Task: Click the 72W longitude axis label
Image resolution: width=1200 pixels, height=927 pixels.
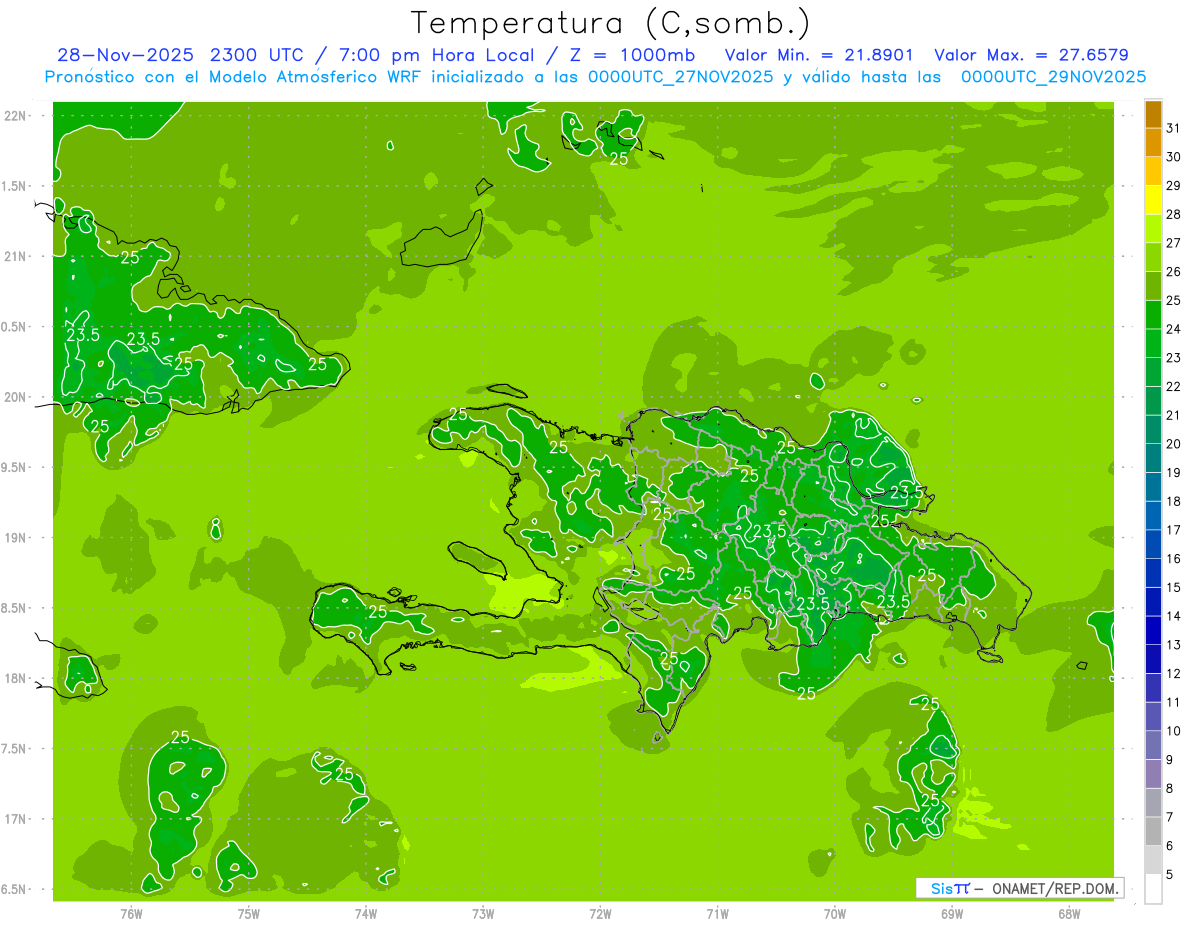Action: coord(600,913)
